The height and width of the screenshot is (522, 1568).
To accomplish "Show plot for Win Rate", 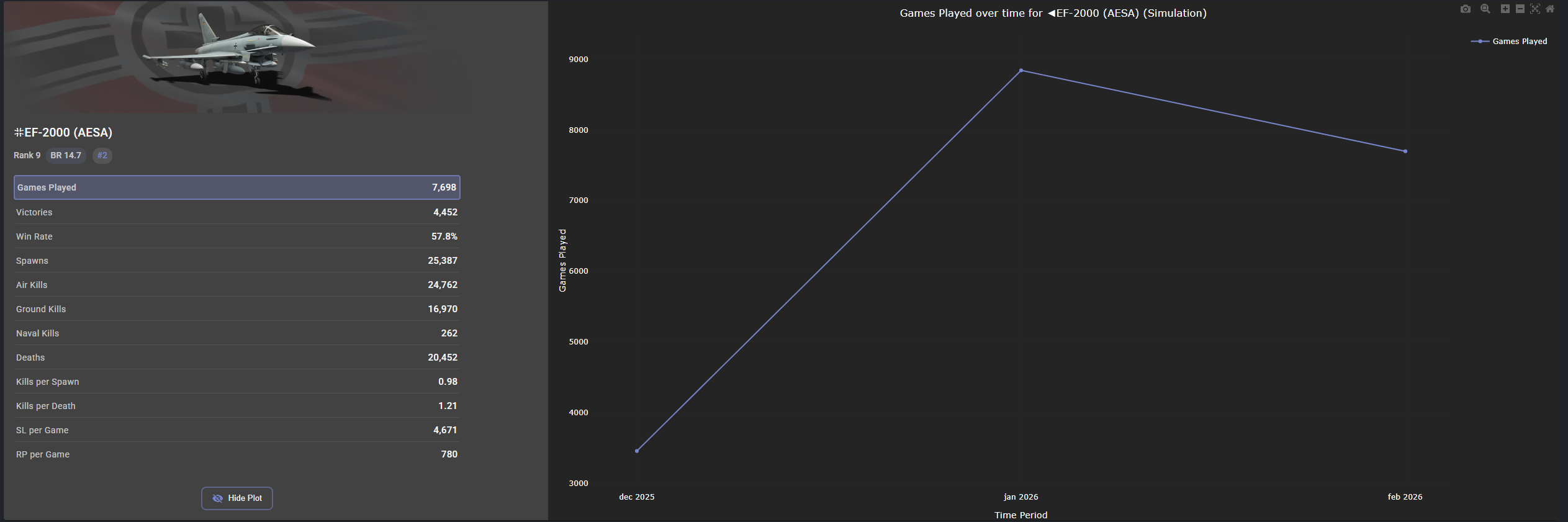I will point(237,236).
